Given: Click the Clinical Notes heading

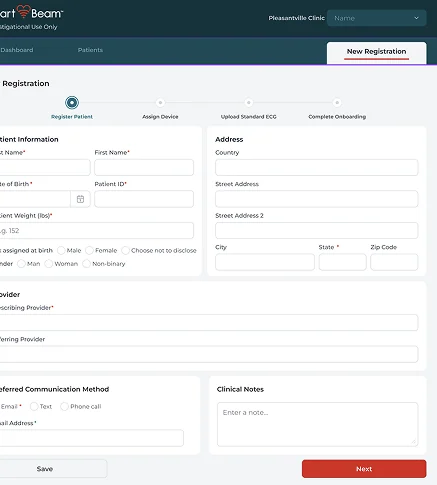Looking at the screenshot, I should tap(240, 389).
